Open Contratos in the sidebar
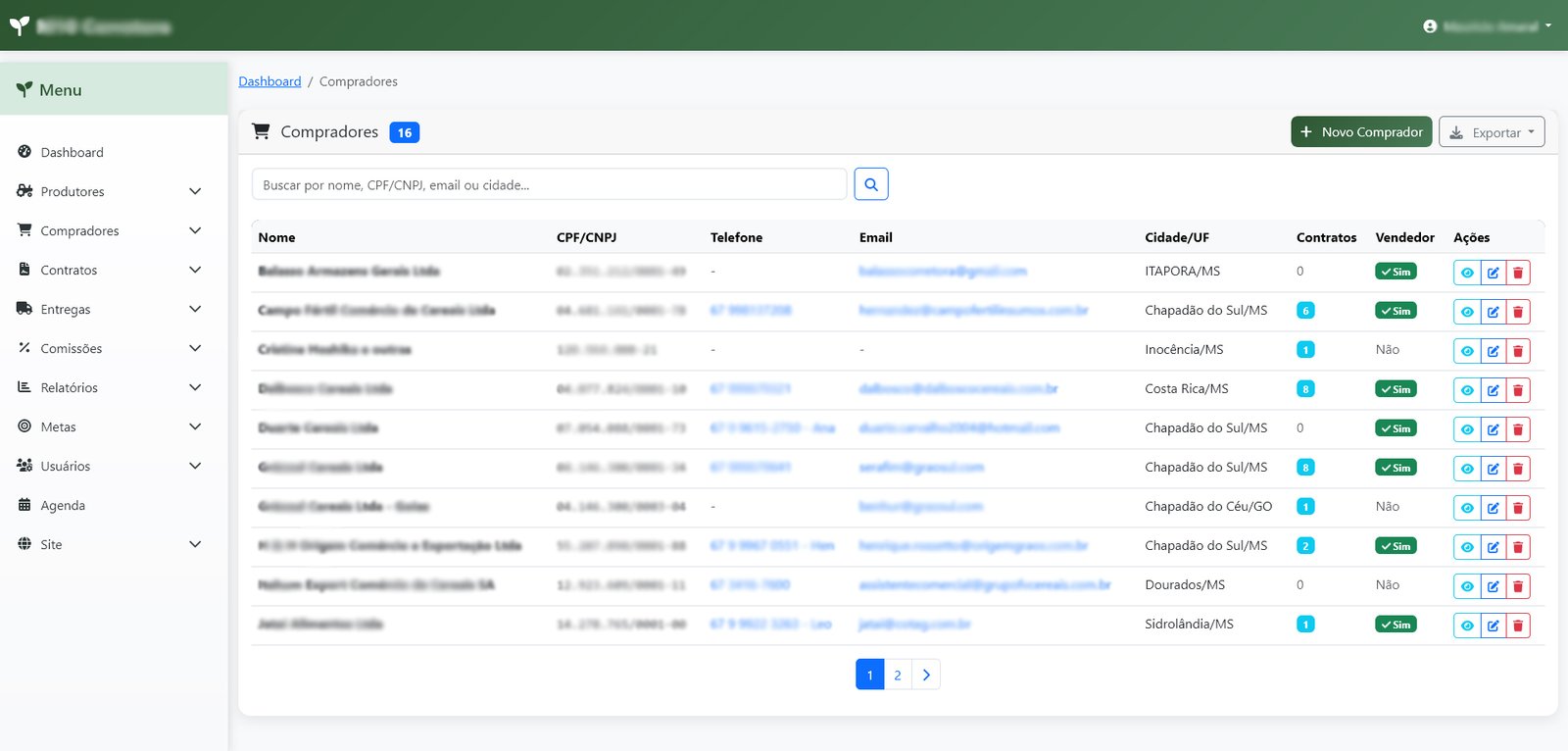The width and height of the screenshot is (1568, 751). pos(69,270)
